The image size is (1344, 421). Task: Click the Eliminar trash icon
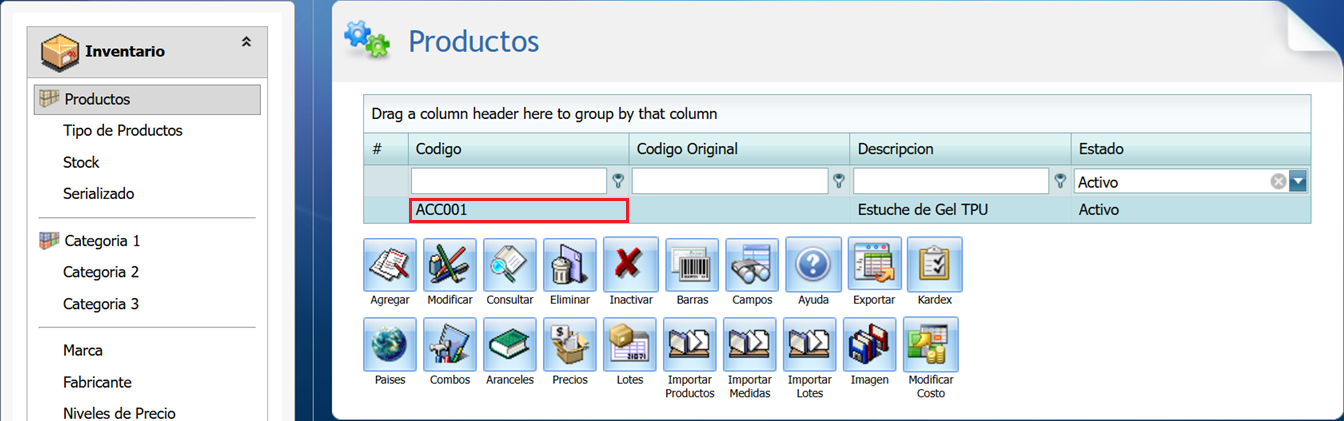(570, 264)
